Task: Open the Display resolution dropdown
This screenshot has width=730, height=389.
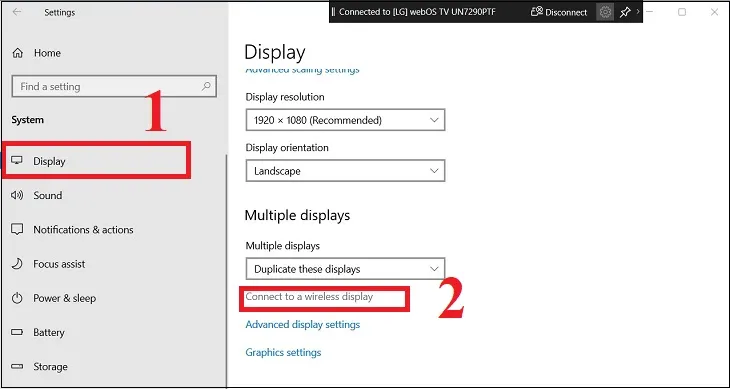Action: (345, 120)
